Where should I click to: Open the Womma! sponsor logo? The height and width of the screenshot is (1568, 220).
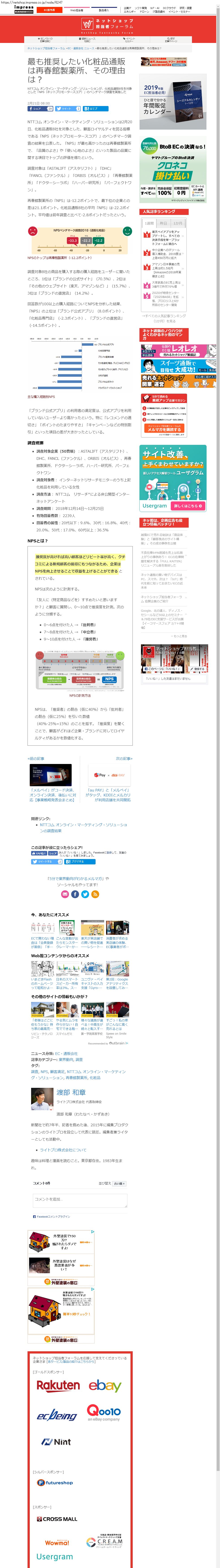pyautogui.click(x=57, y=1543)
